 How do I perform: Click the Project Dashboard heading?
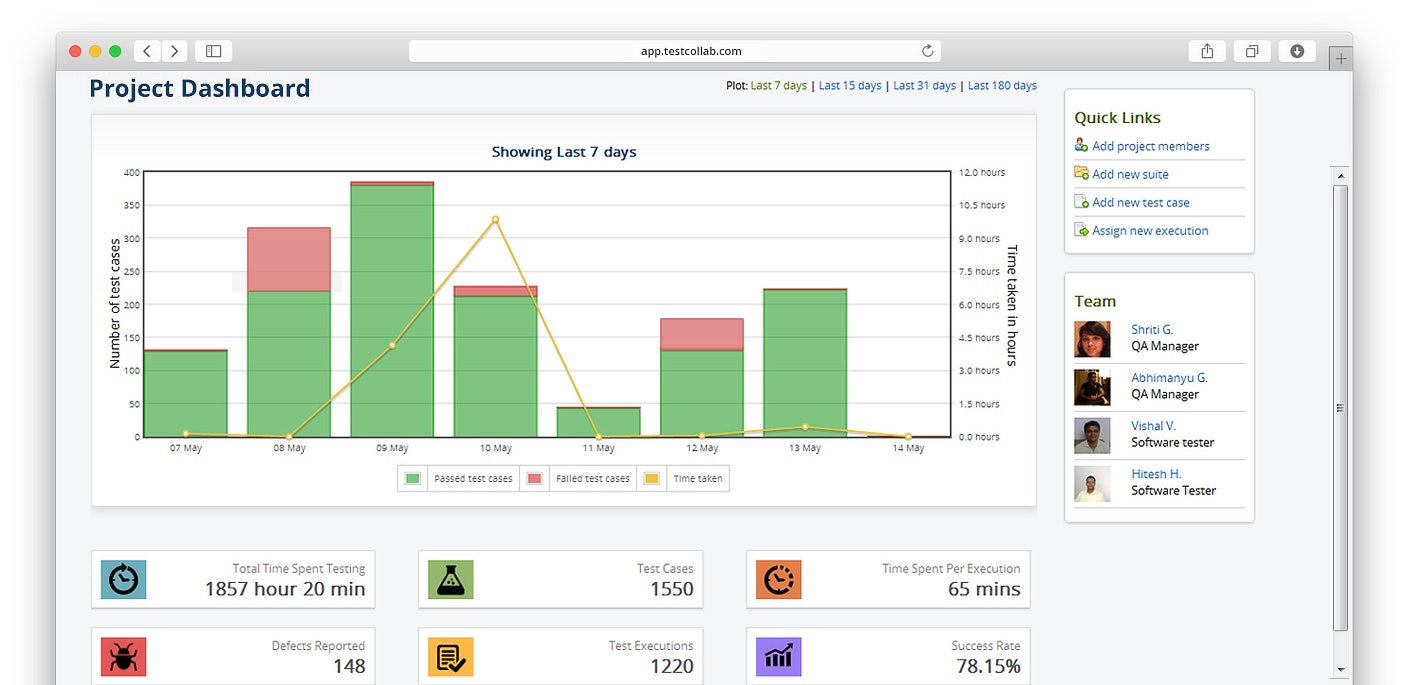(200, 88)
